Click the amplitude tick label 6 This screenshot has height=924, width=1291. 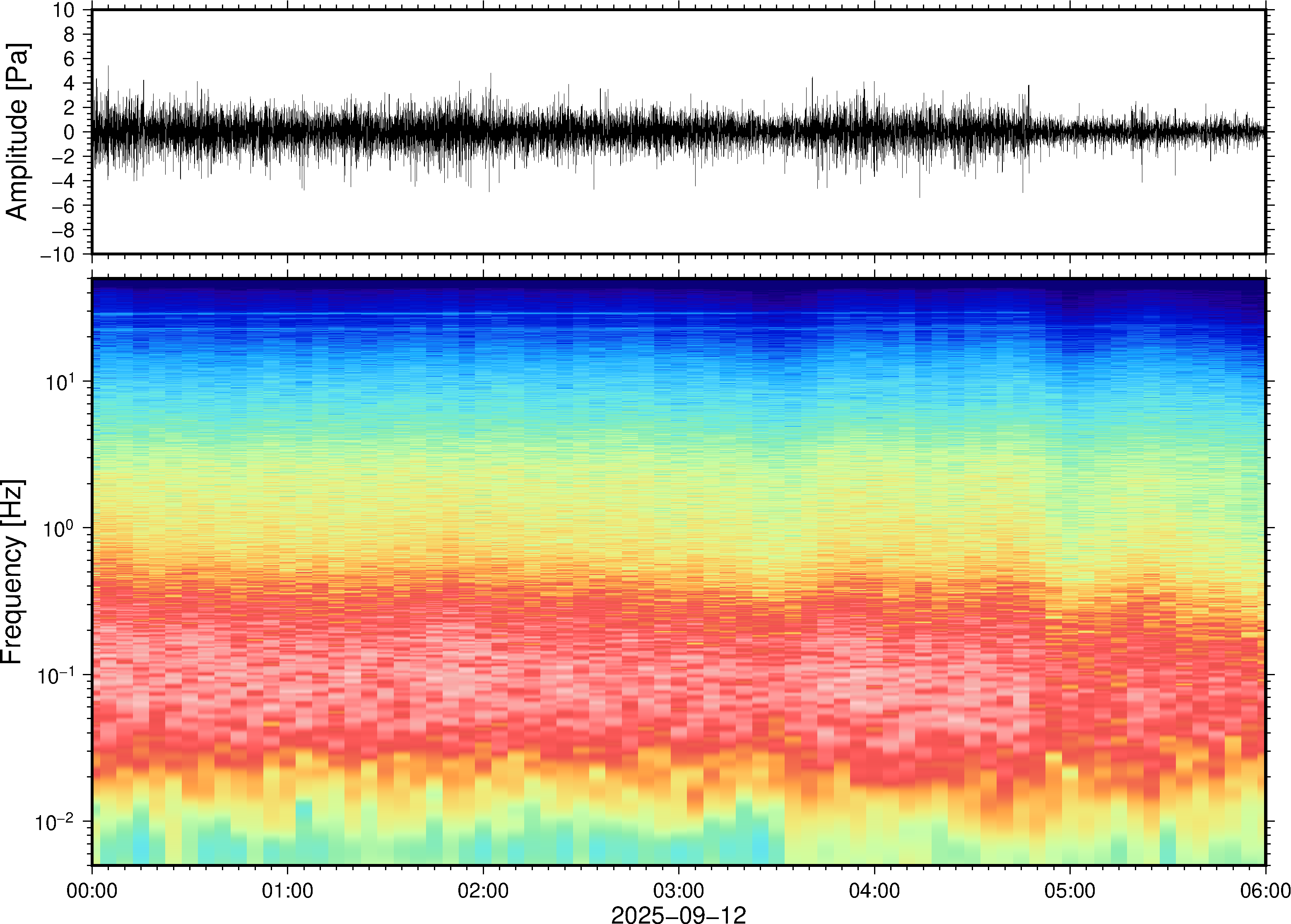tap(69, 59)
